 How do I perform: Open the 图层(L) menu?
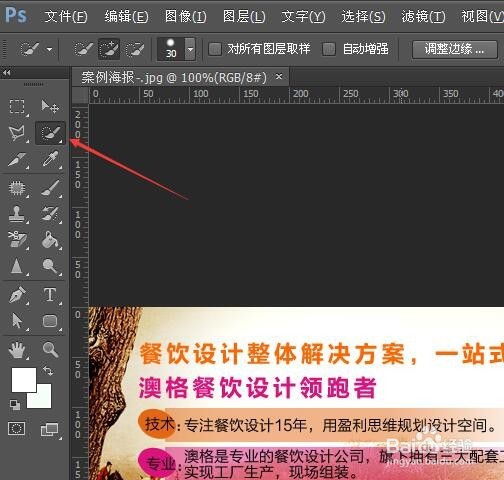pyautogui.click(x=244, y=16)
